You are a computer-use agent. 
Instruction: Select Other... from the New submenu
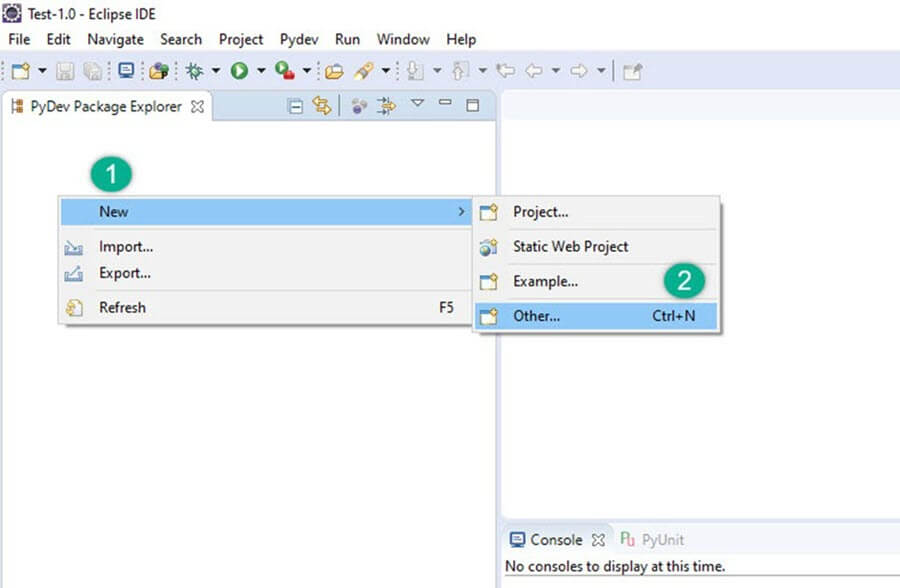point(537,316)
